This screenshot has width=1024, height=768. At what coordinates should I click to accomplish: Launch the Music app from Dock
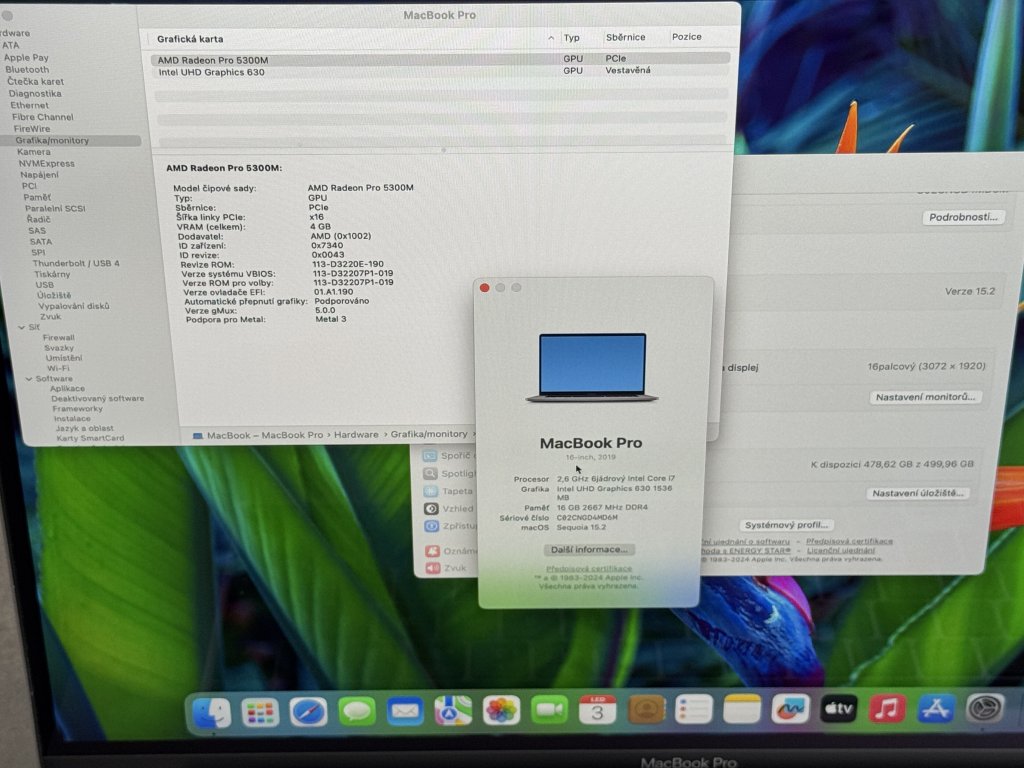pos(887,708)
